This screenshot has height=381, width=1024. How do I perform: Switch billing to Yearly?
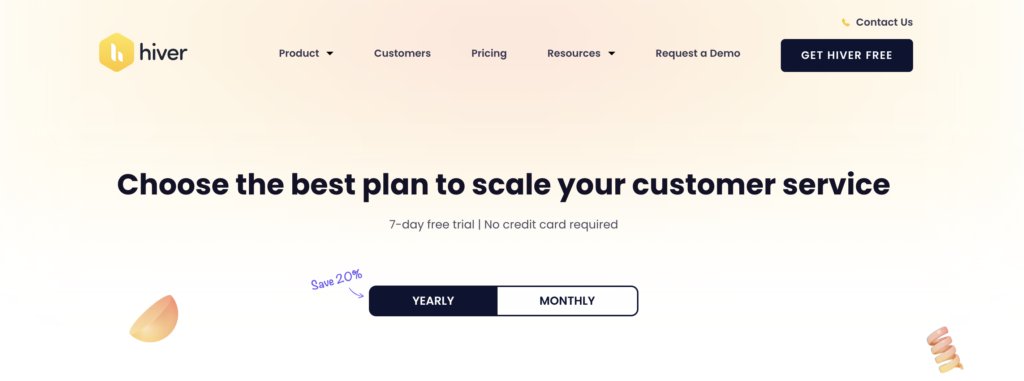(x=433, y=301)
